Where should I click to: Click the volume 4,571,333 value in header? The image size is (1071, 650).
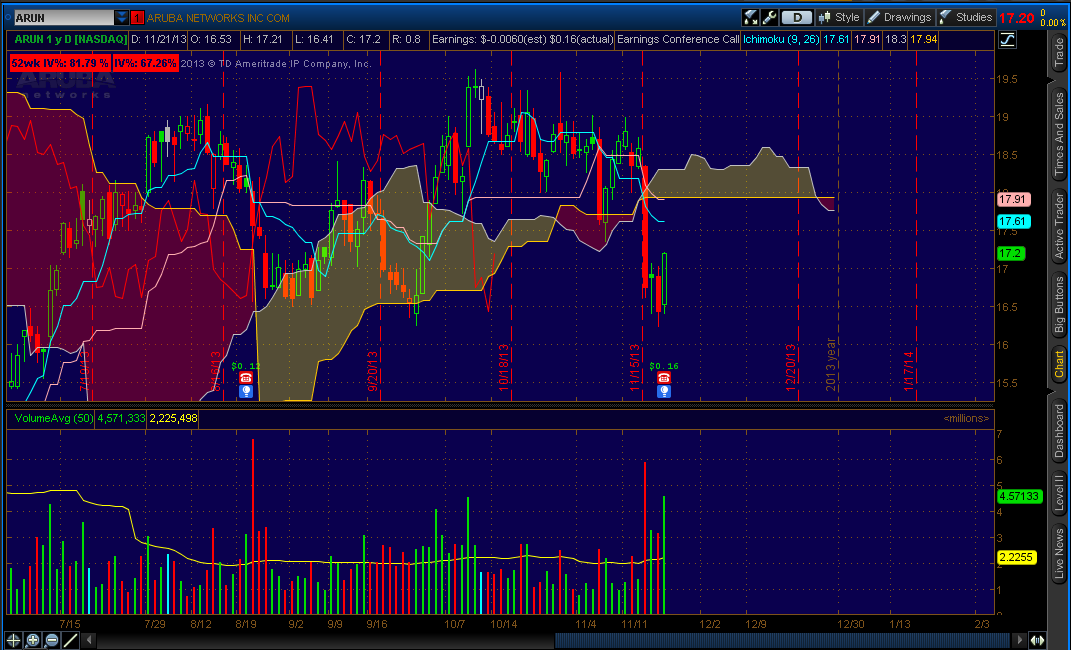(x=121, y=418)
